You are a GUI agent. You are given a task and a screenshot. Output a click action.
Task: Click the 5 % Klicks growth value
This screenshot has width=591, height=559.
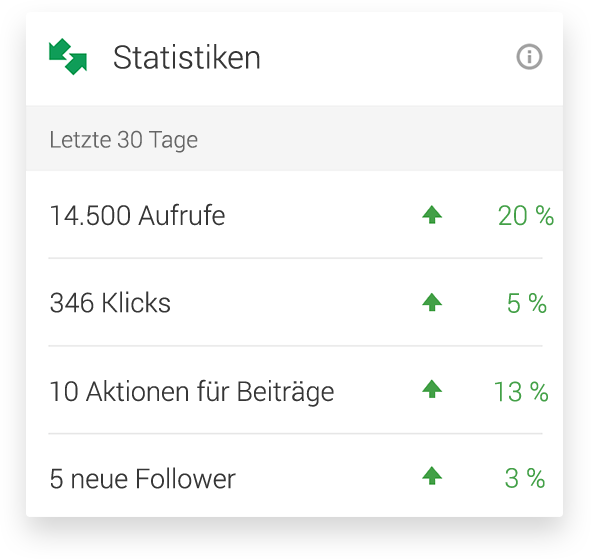527,303
